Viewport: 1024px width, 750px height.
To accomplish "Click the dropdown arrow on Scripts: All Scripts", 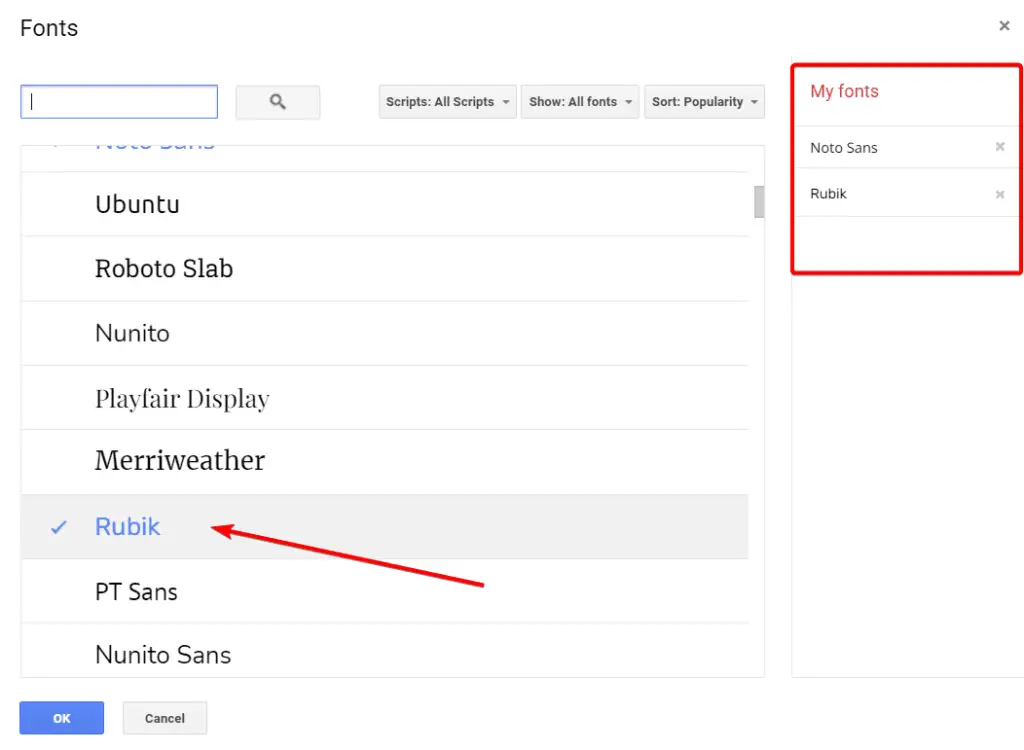I will (508, 101).
